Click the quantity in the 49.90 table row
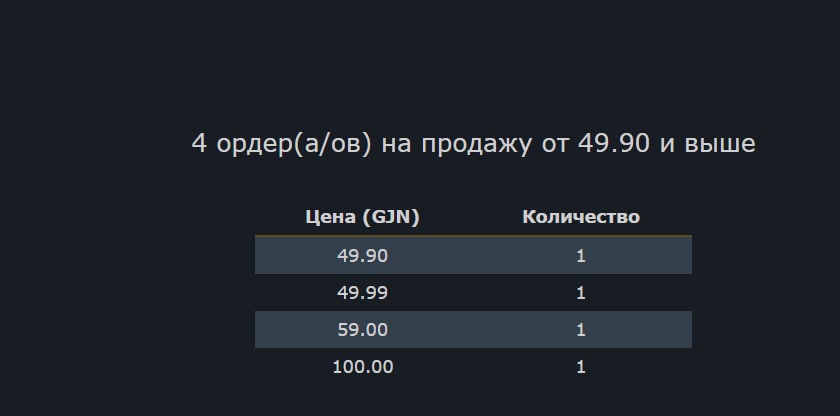The image size is (840, 416). pyautogui.click(x=581, y=256)
